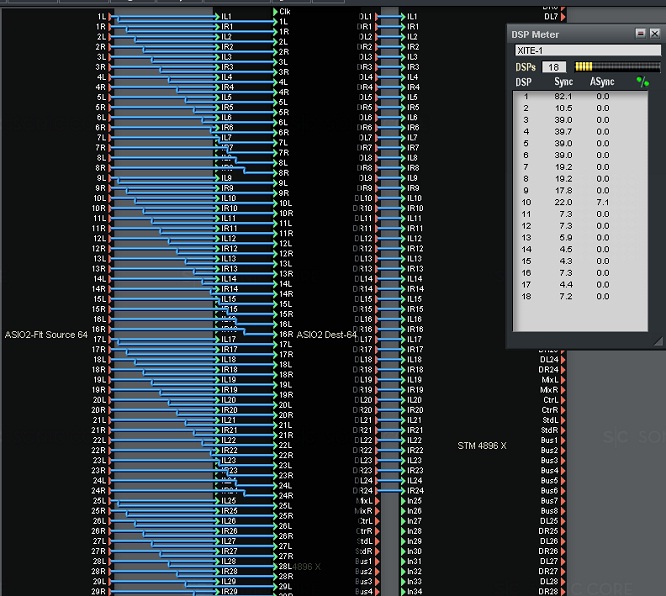The height and width of the screenshot is (596, 666).
Task: Click the DR24 output port wired to IR24
Action: coord(376,491)
